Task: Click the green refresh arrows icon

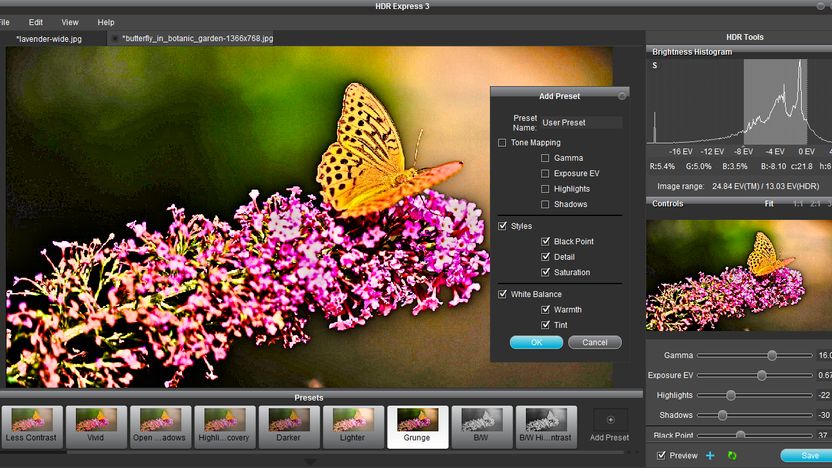Action: 732,455
